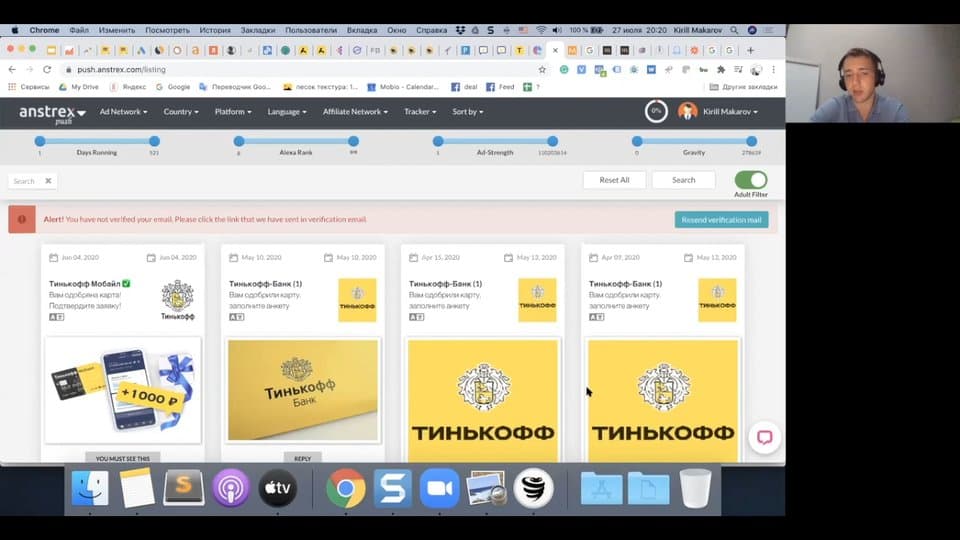The width and height of the screenshot is (960, 540).
Task: Open Тинькофф Мобайл +1000 ₽ ad image
Action: pyautogui.click(x=123, y=390)
